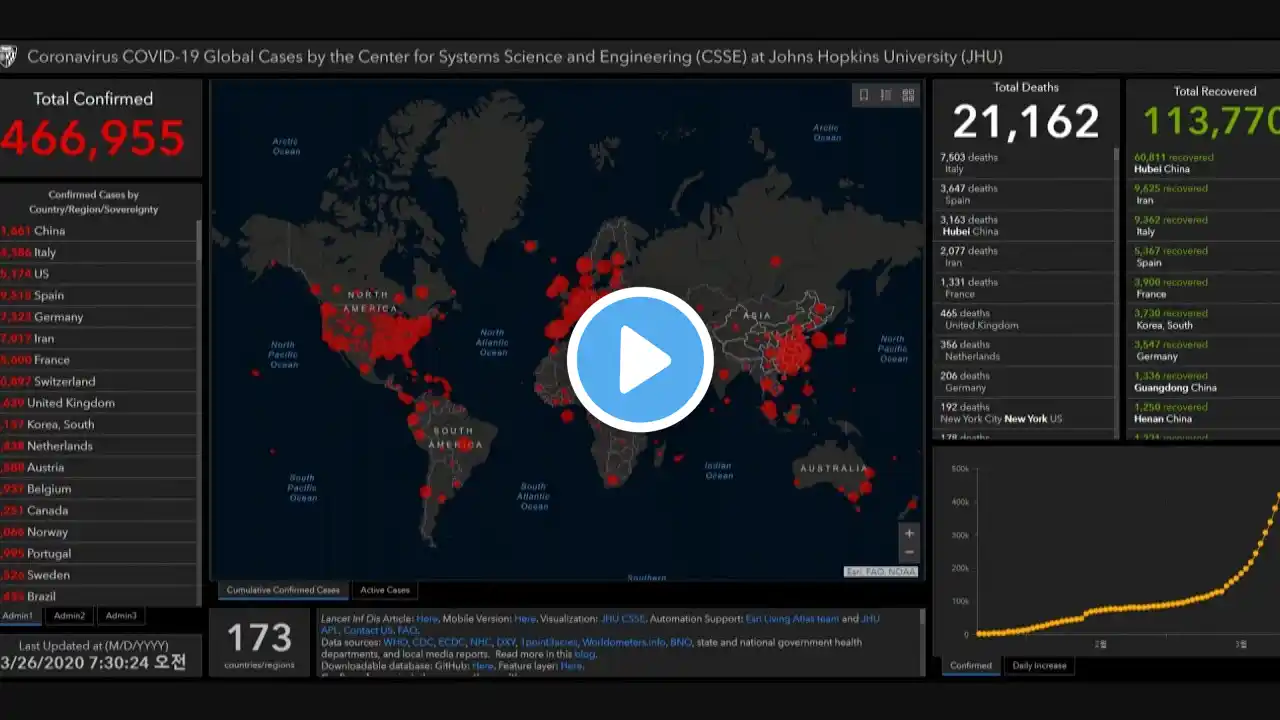Select United Kingdom in confirmed cases list
The height and width of the screenshot is (720, 1280).
[x=100, y=402]
